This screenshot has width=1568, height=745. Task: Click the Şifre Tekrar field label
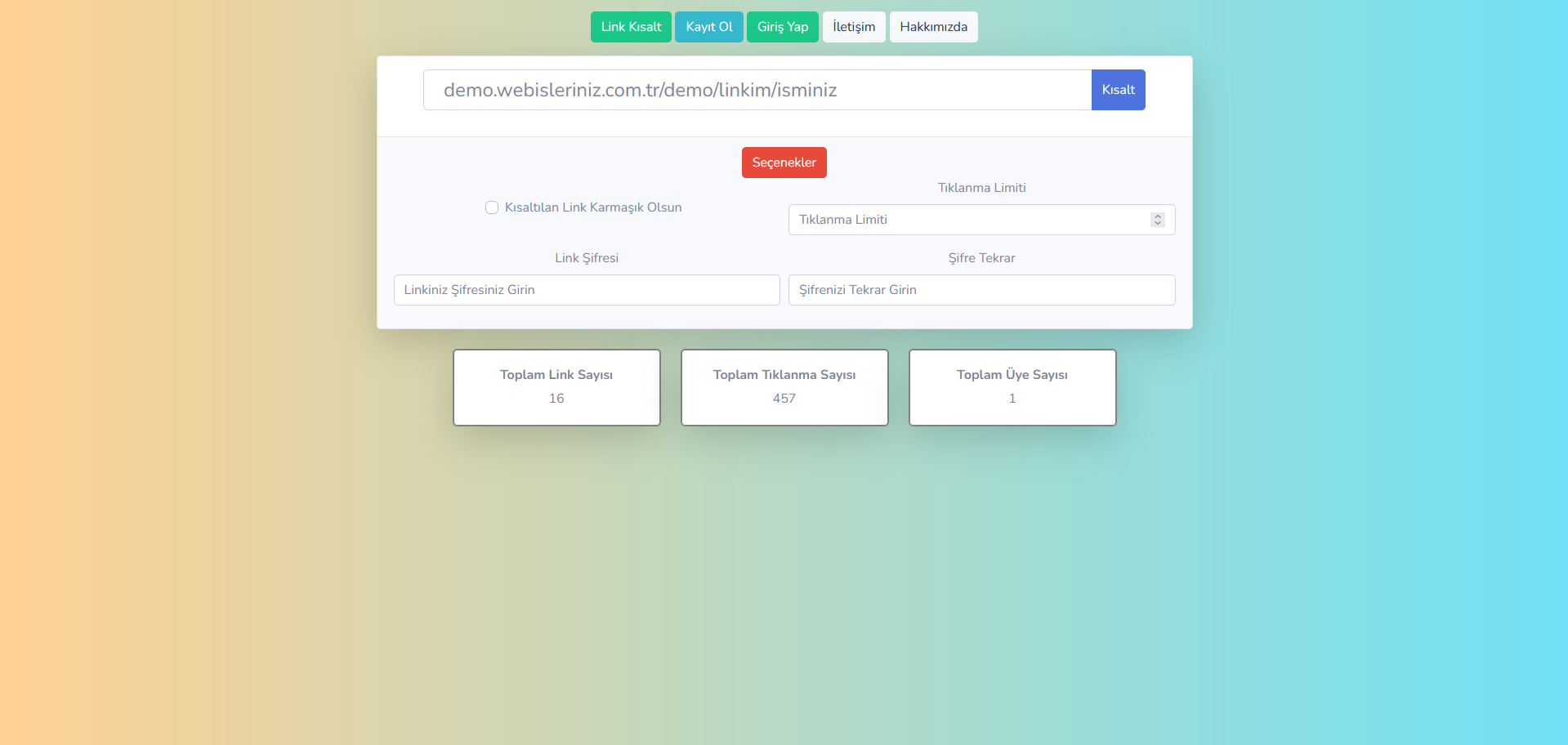(981, 258)
